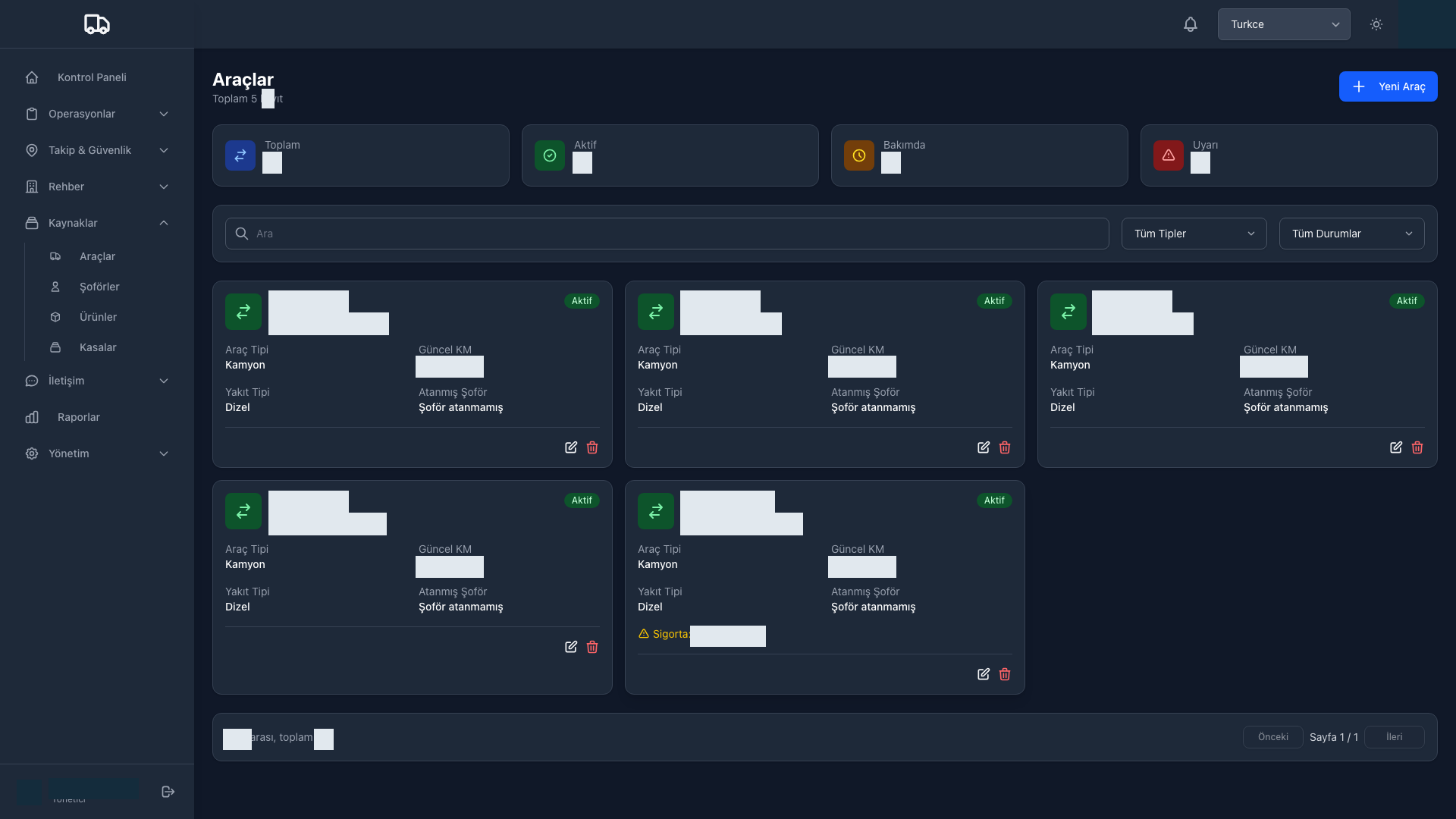This screenshot has height=819, width=1456.
Task: Expand the İletişim menu
Action: point(97,381)
